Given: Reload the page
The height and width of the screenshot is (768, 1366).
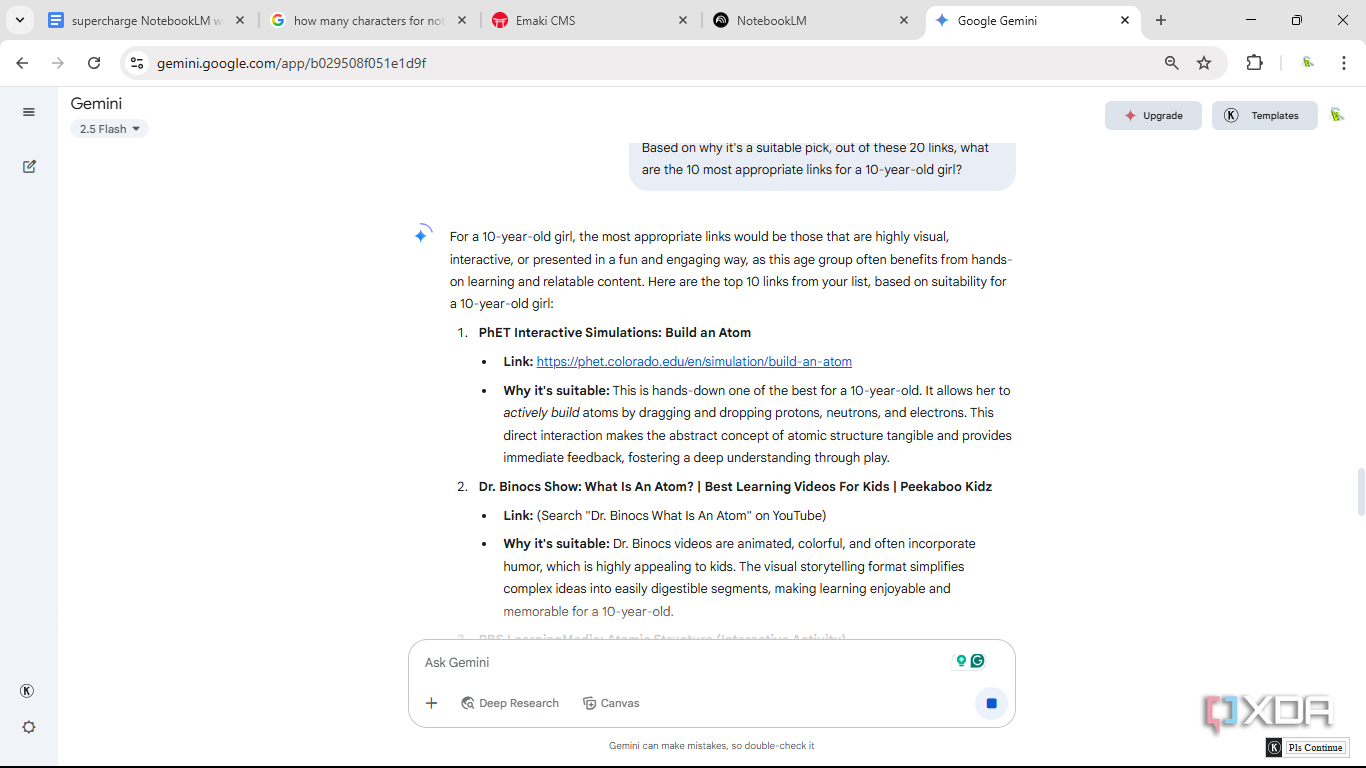Looking at the screenshot, I should 94,63.
